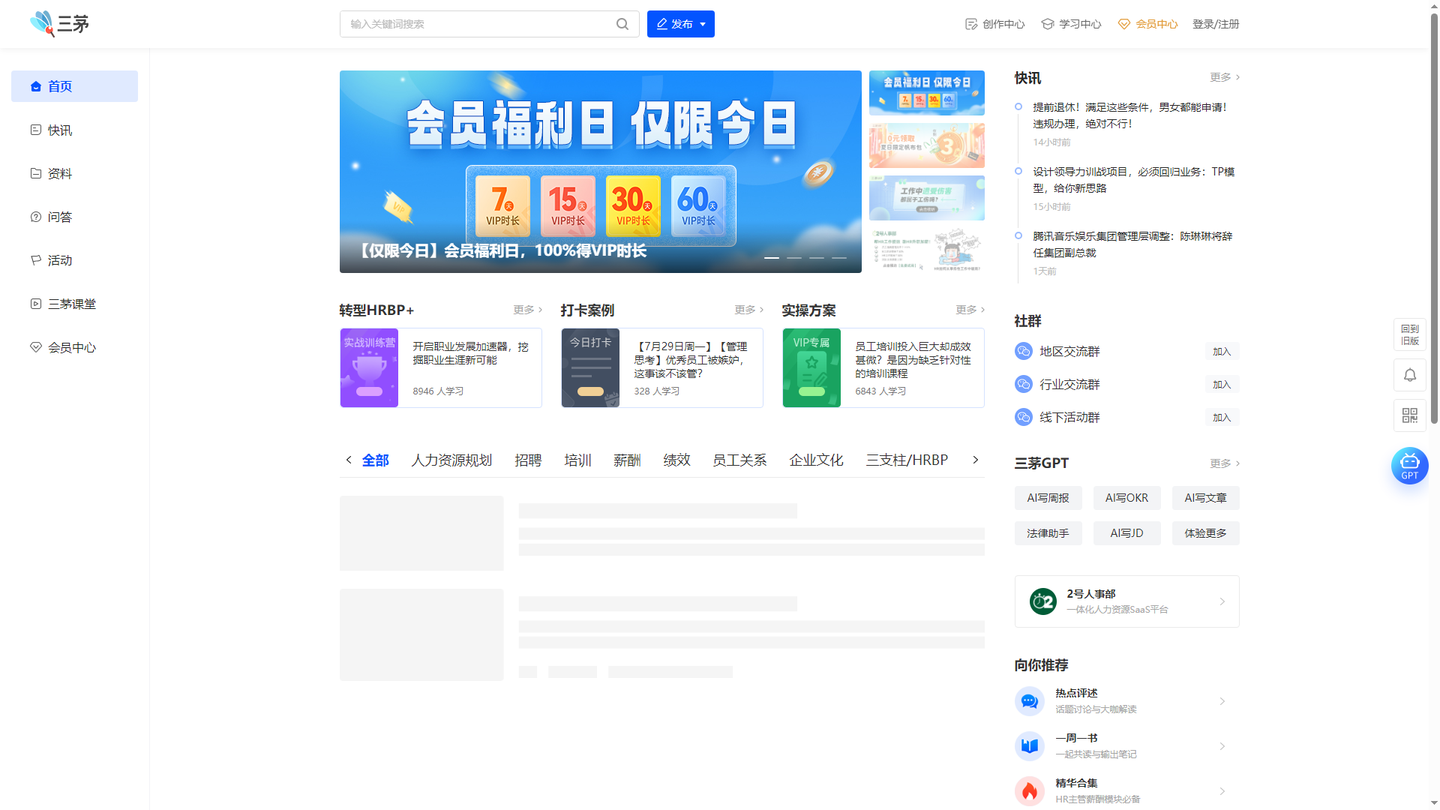Click the 行业交流群 chat icon
Image resolution: width=1440 pixels, height=810 pixels.
point(1023,384)
